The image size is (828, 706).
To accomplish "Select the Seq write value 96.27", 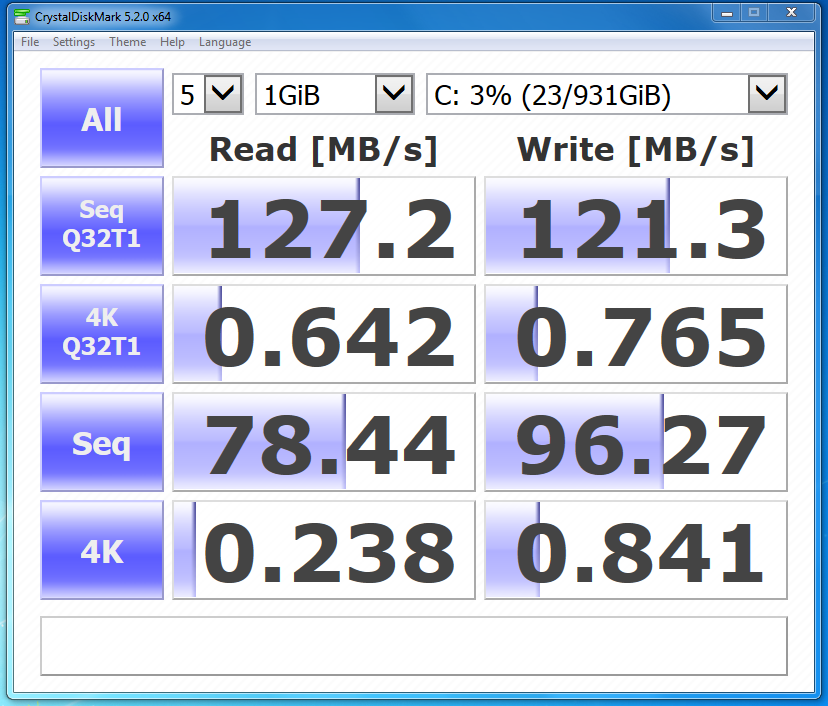I will [x=636, y=442].
